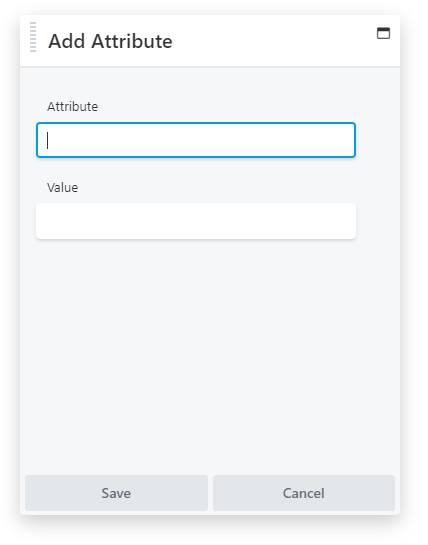Click the gap between the Attribute input and Value label

(x=196, y=170)
